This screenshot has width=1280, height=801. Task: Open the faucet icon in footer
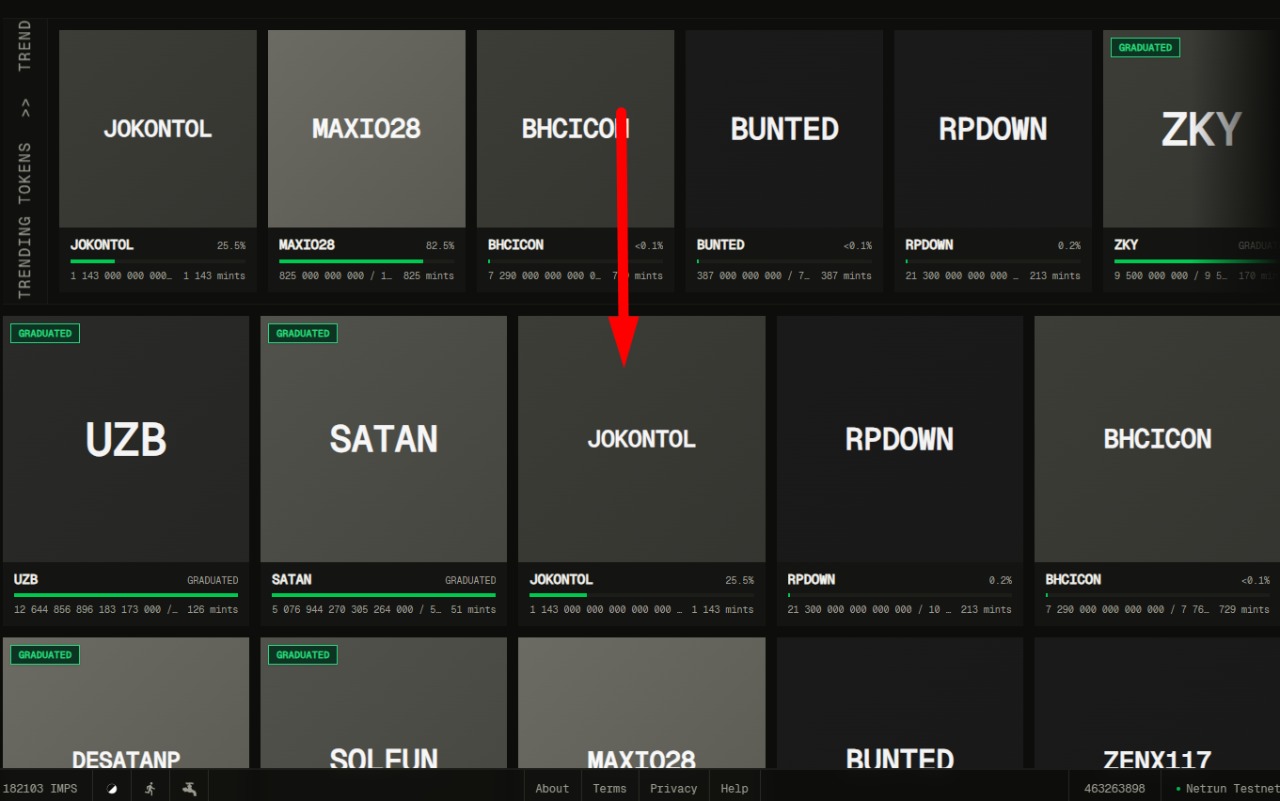pos(189,788)
